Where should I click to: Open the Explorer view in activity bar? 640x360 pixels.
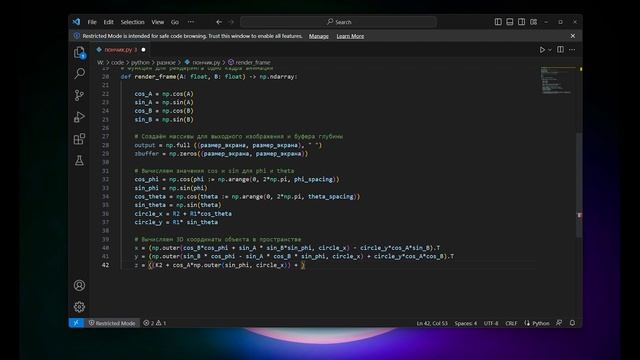coord(79,53)
